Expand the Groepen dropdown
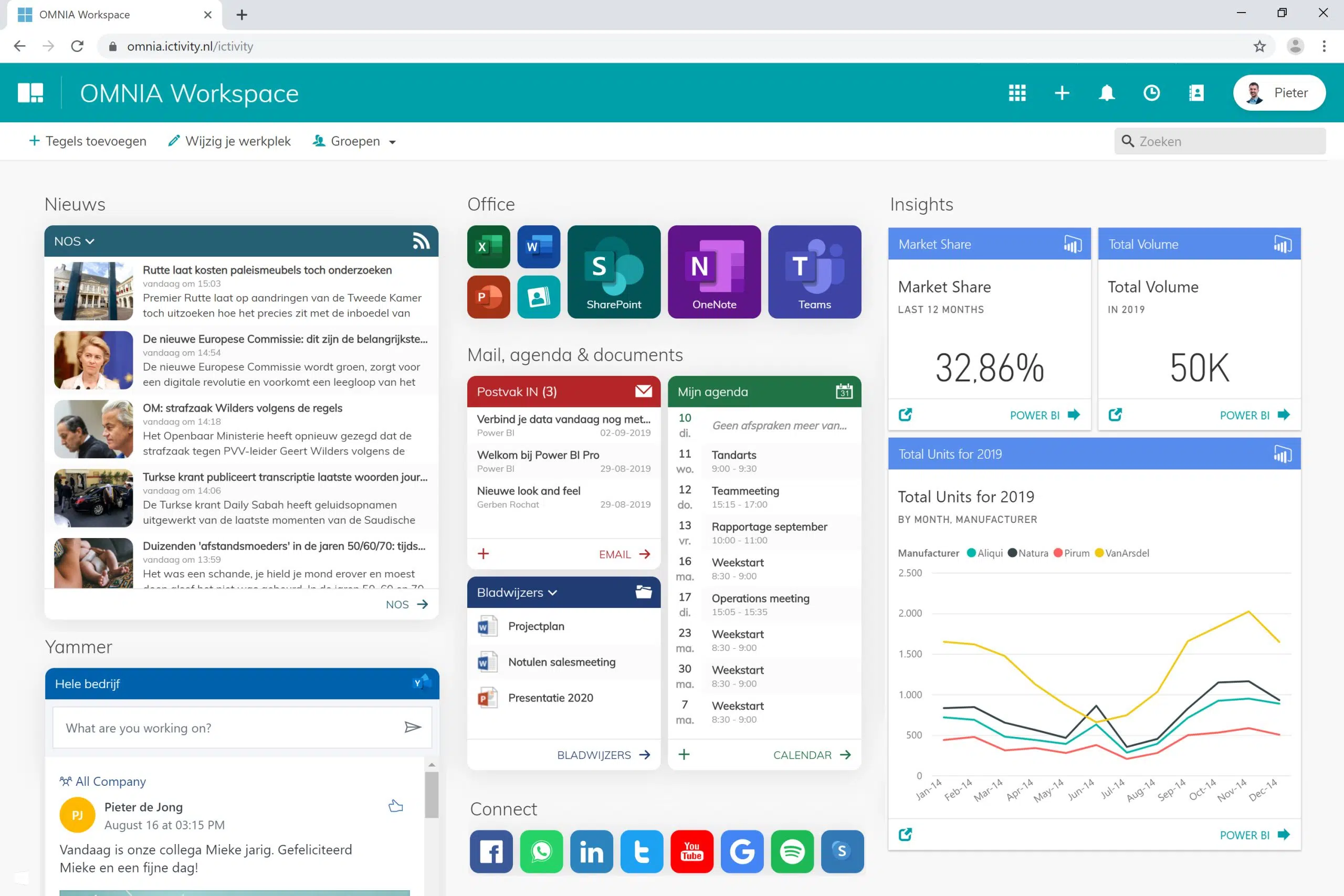1344x896 pixels. coord(354,141)
